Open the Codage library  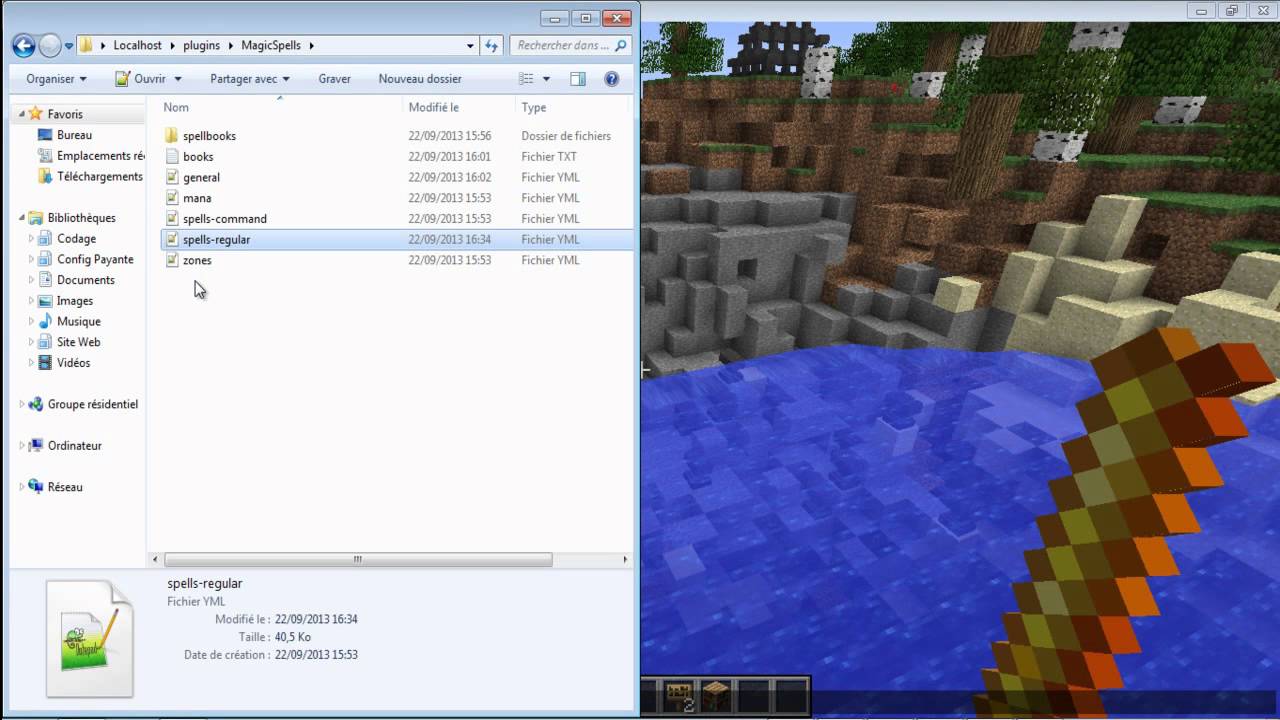click(x=76, y=239)
